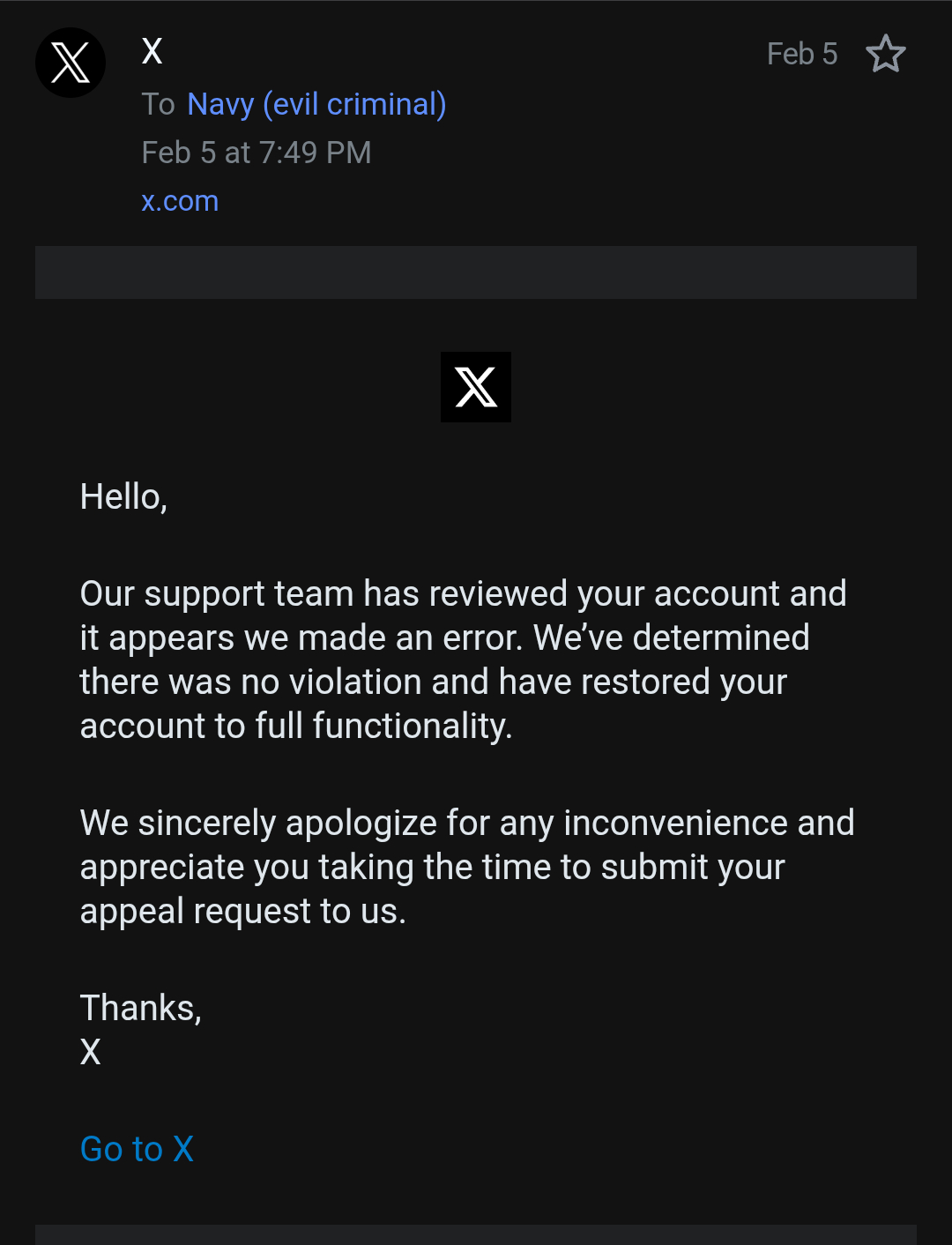This screenshot has width=952, height=1245.
Task: Click the X logo in email body
Action: tap(476, 387)
